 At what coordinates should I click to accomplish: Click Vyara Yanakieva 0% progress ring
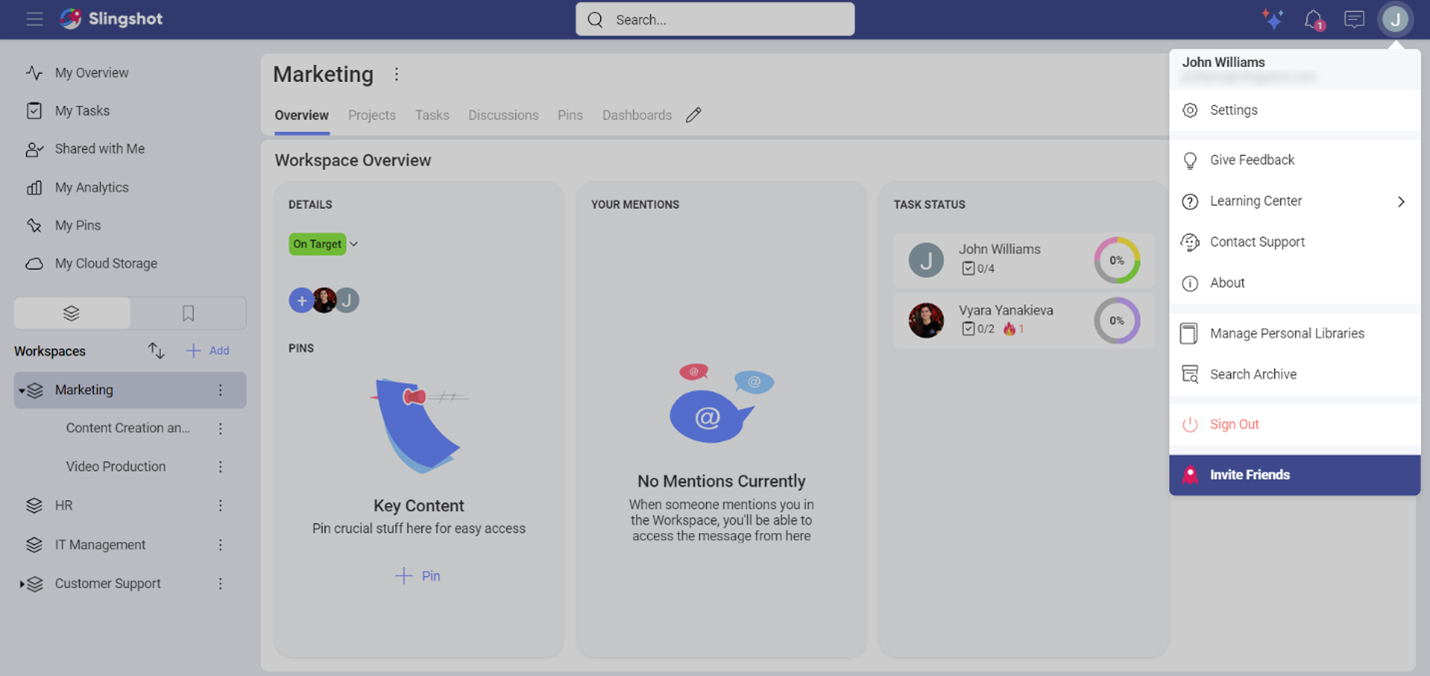(x=1117, y=321)
